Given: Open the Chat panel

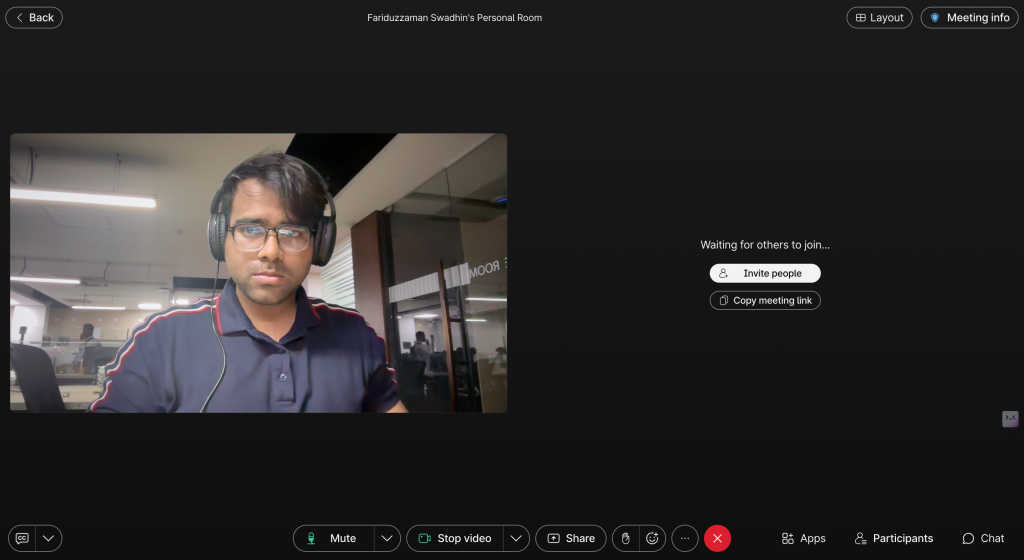Looking at the screenshot, I should click(x=983, y=538).
